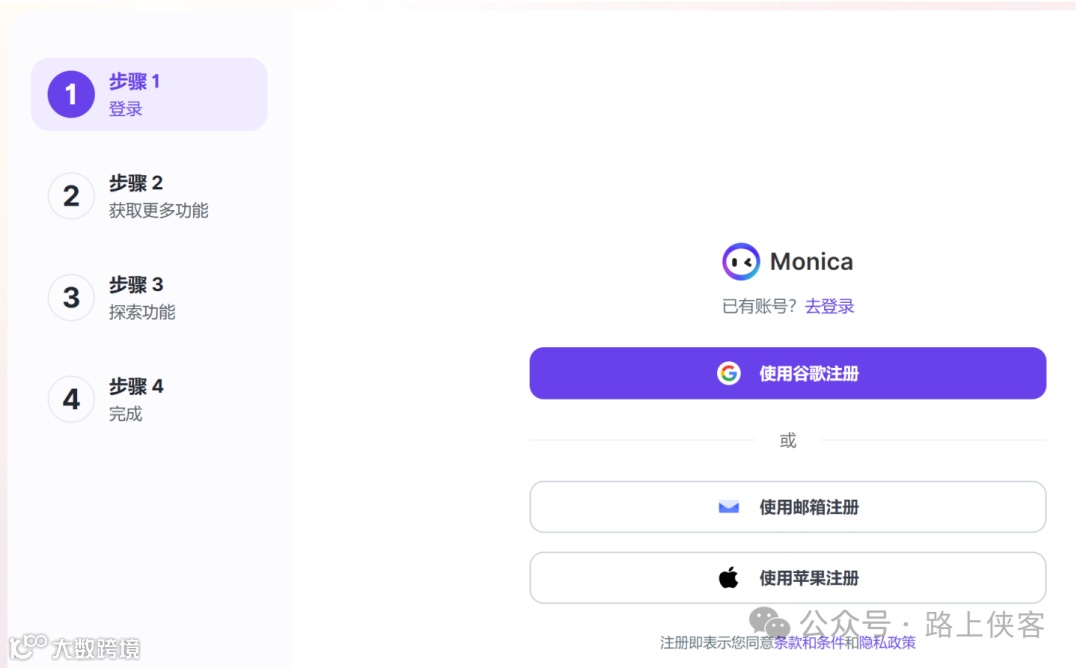
Task: Click the Monica brand name text
Action: click(x=811, y=262)
